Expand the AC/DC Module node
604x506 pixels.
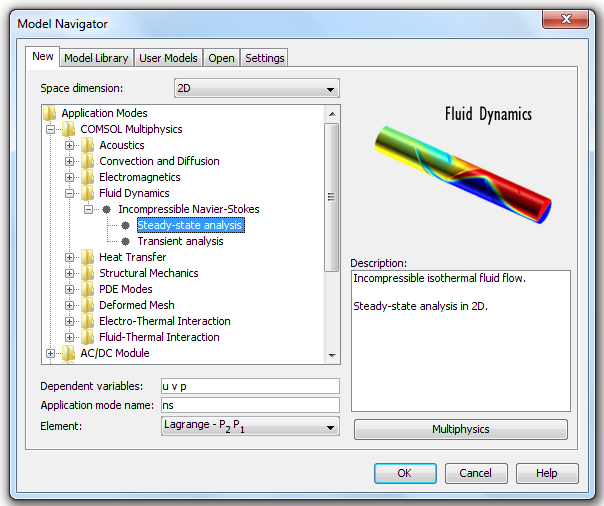pos(50,354)
